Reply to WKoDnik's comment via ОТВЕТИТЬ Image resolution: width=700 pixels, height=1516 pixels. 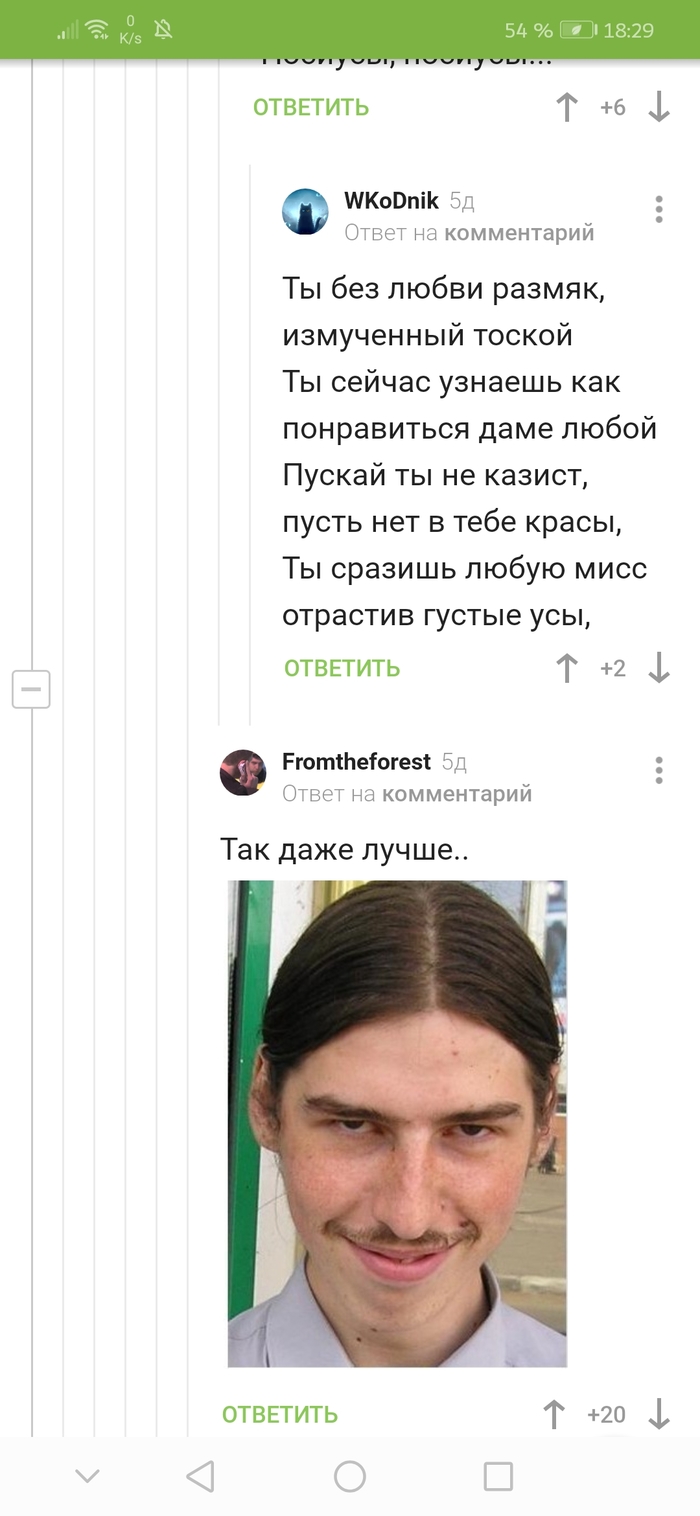[x=342, y=668]
